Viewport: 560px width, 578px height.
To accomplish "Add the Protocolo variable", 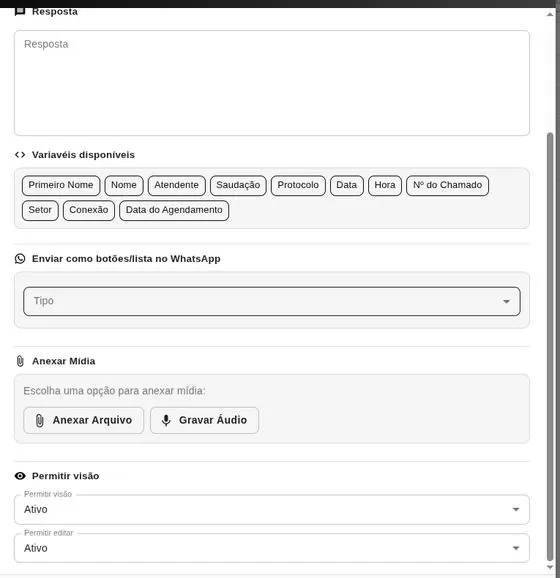I will pos(298,185).
